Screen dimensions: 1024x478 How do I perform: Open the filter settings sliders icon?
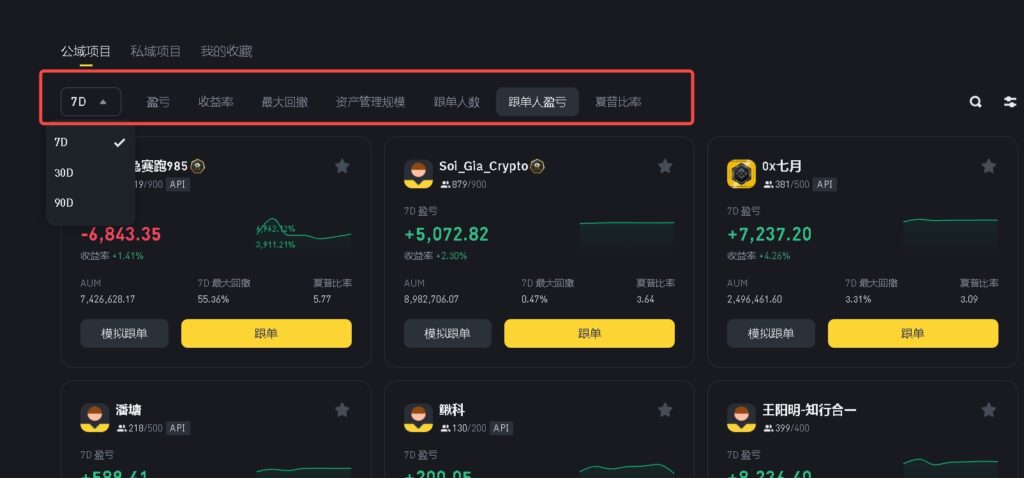(1010, 102)
